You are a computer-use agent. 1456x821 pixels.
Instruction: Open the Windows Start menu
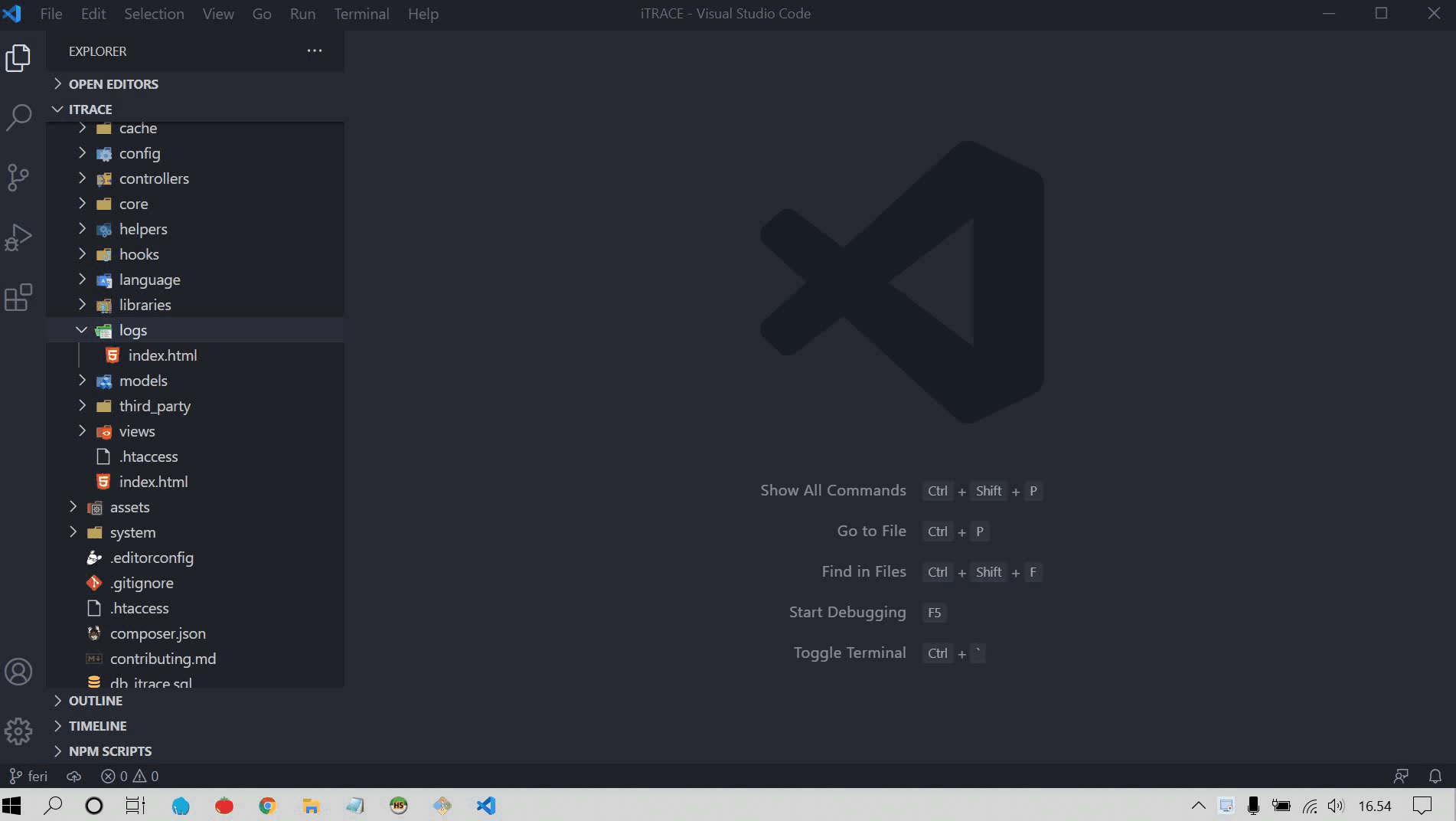11,806
